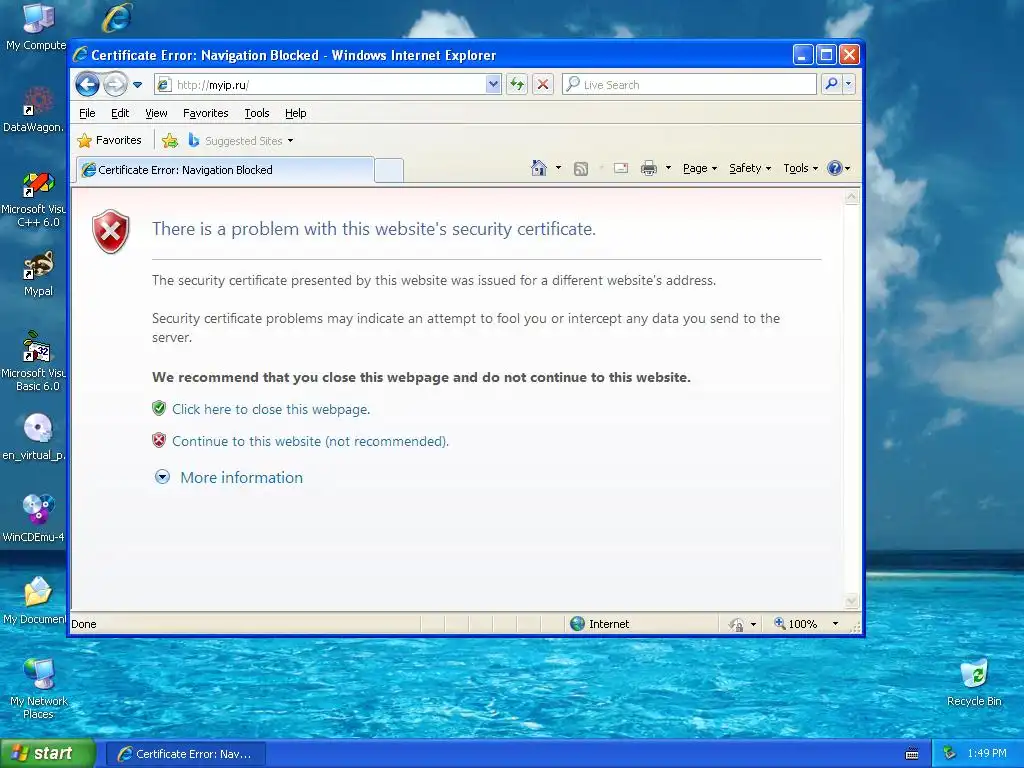The height and width of the screenshot is (768, 1024).
Task: Click the green shield check icon
Action: tap(159, 409)
